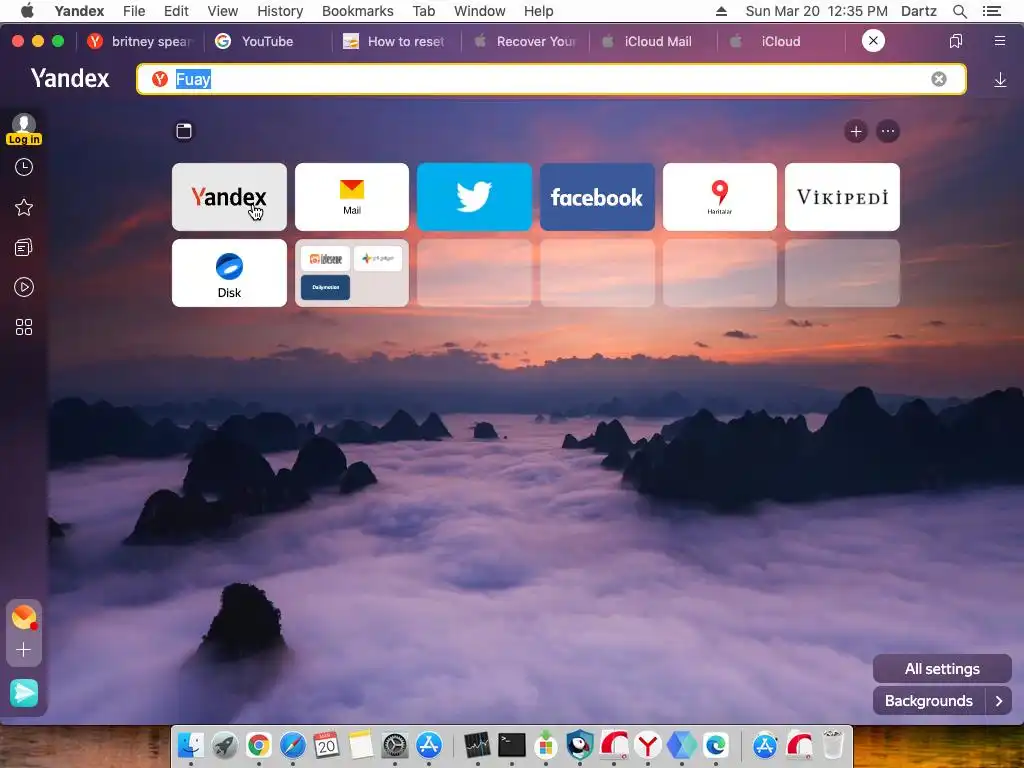The image size is (1024, 768).
Task: Open the Mail tile
Action: pos(352,197)
